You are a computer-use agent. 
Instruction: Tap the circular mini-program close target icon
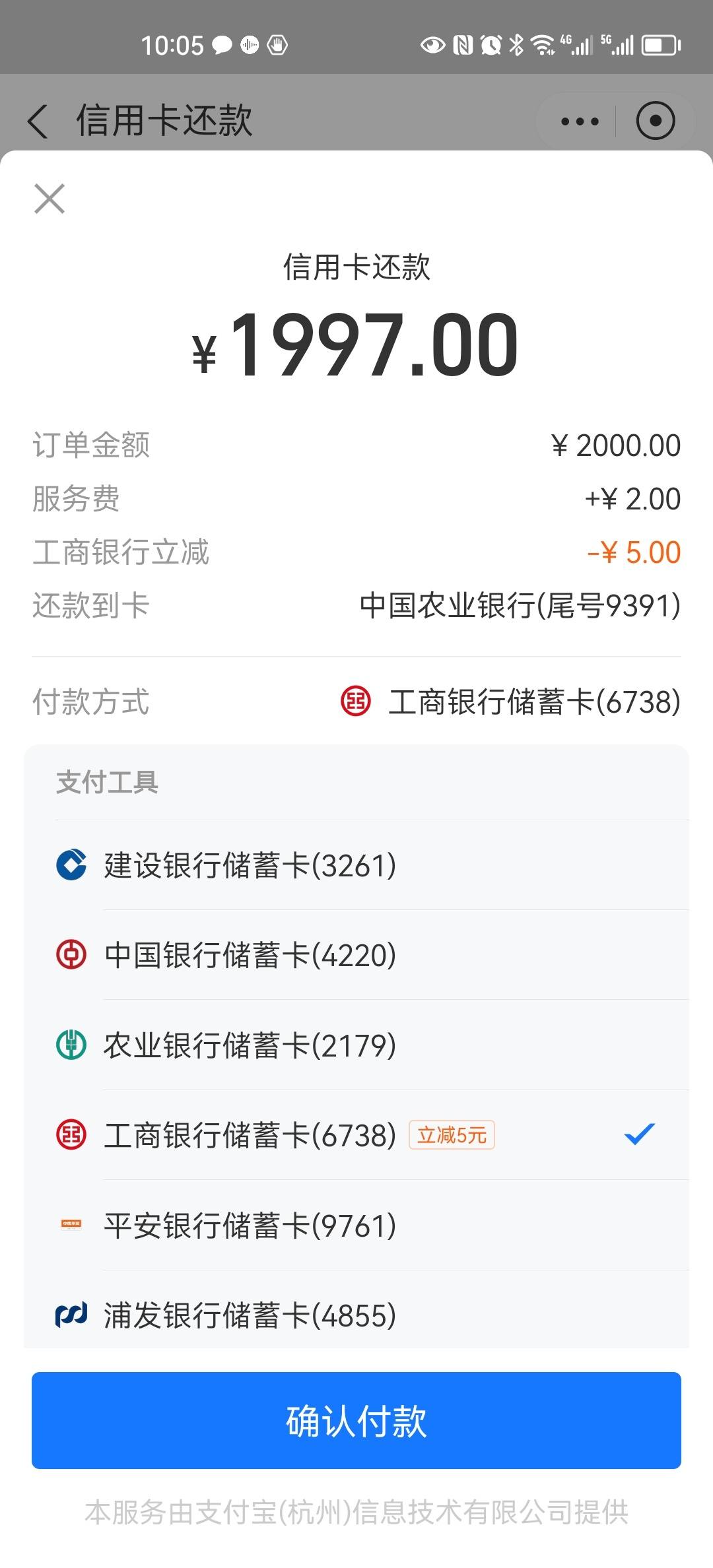tap(656, 121)
